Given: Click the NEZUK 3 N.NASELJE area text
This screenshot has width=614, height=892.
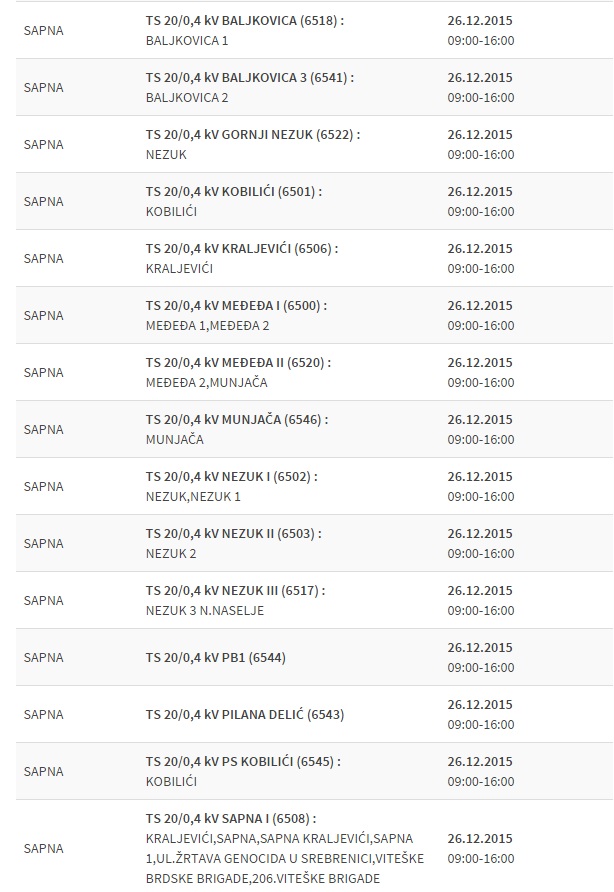Looking at the screenshot, I should [x=204, y=610].
